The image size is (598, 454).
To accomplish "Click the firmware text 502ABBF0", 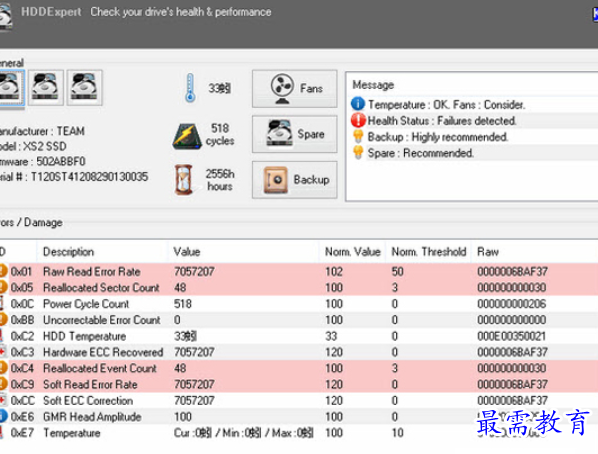I will tap(61, 161).
